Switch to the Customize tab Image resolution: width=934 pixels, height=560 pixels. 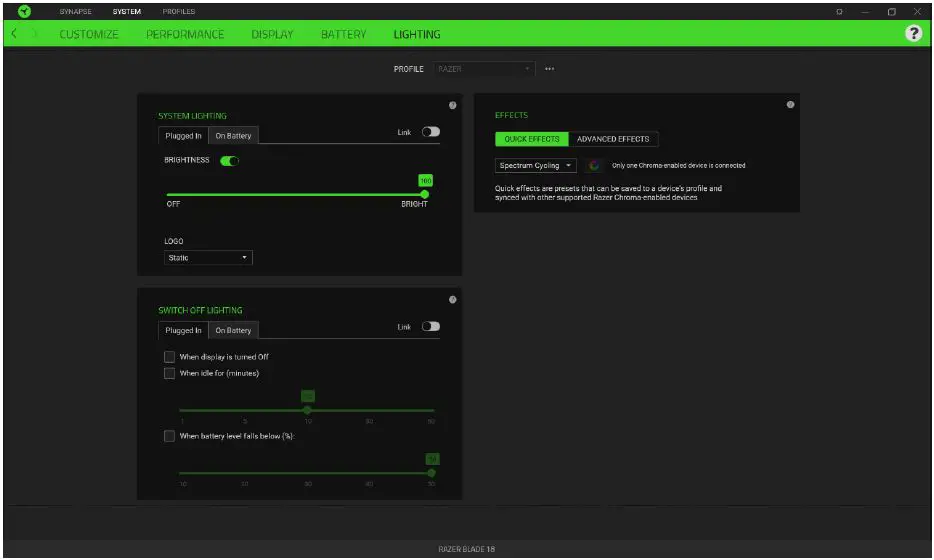[89, 35]
